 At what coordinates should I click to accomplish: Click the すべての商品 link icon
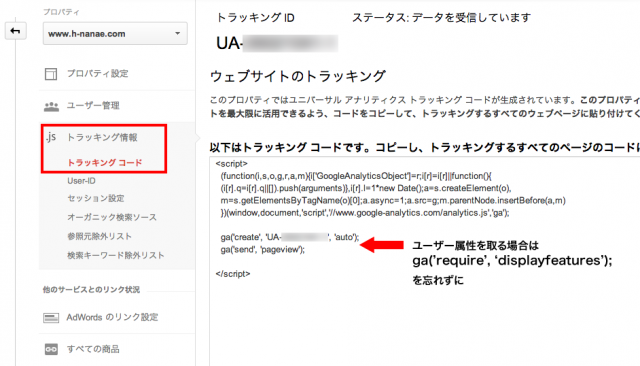tap(51, 349)
